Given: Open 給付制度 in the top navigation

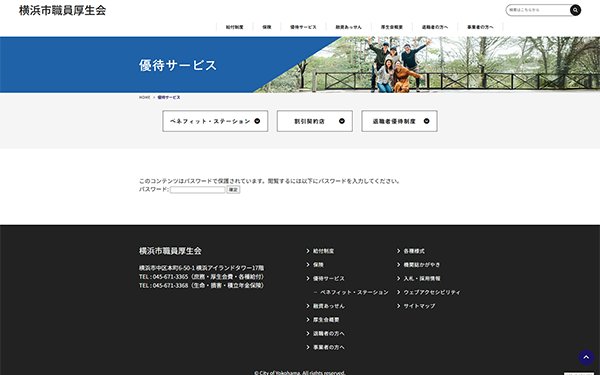Looking at the screenshot, I should [x=234, y=27].
